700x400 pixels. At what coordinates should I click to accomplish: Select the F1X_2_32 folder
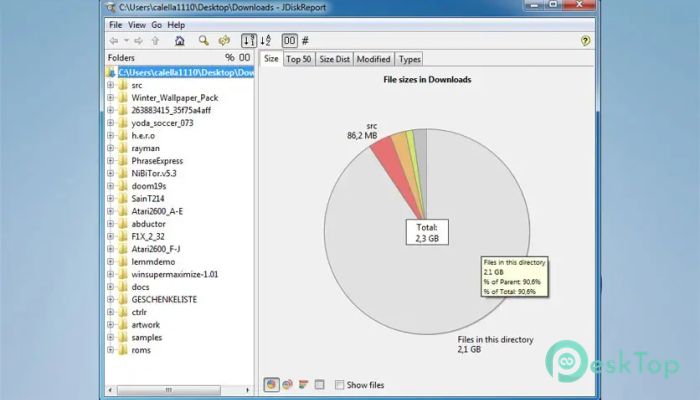point(148,236)
